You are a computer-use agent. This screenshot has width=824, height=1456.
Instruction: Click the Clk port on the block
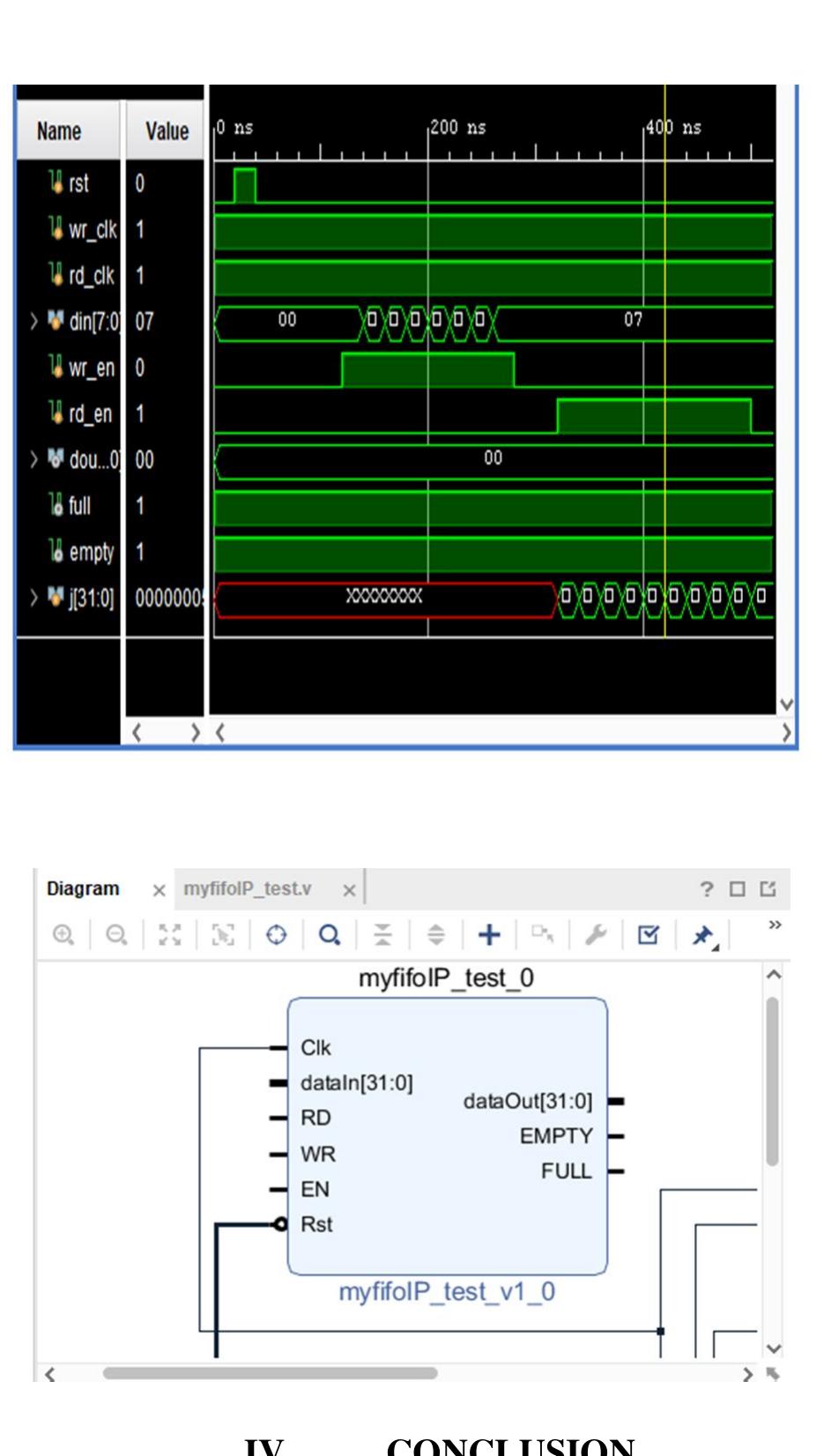(x=315, y=1048)
